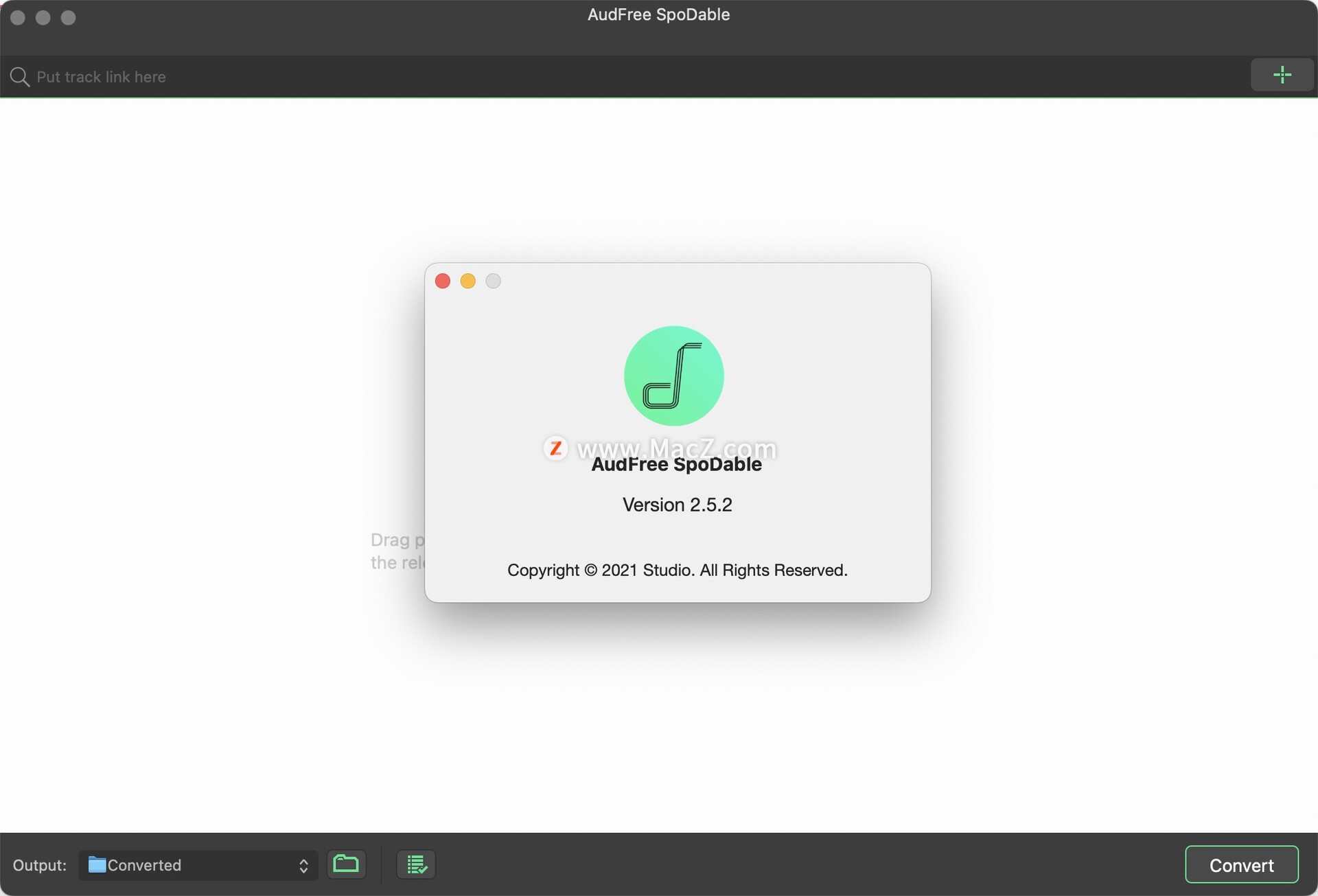
Task: Click the green plus button in toolbar
Action: point(1282,75)
